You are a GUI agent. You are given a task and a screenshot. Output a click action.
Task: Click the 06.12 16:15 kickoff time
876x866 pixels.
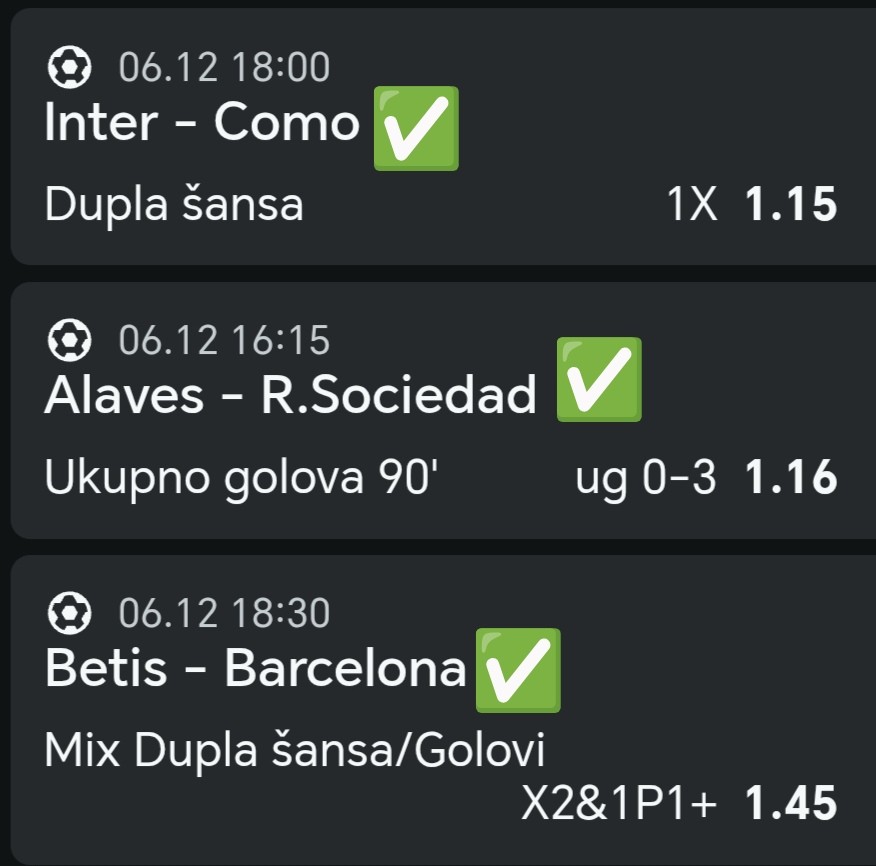[x=224, y=341]
